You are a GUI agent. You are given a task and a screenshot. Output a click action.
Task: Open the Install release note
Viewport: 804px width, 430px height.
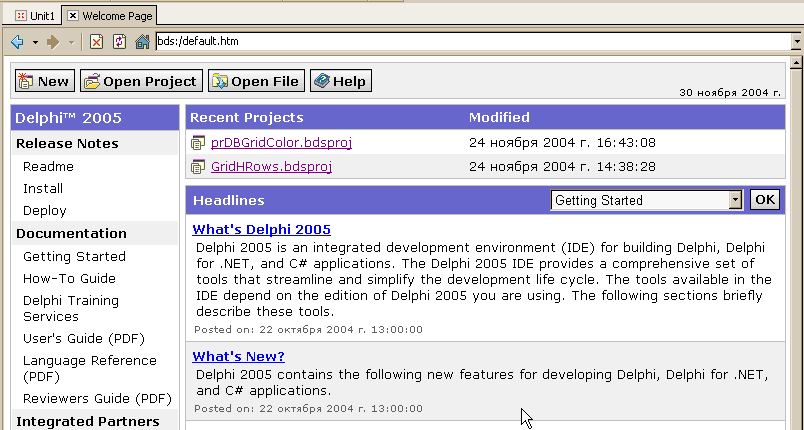(x=43, y=189)
